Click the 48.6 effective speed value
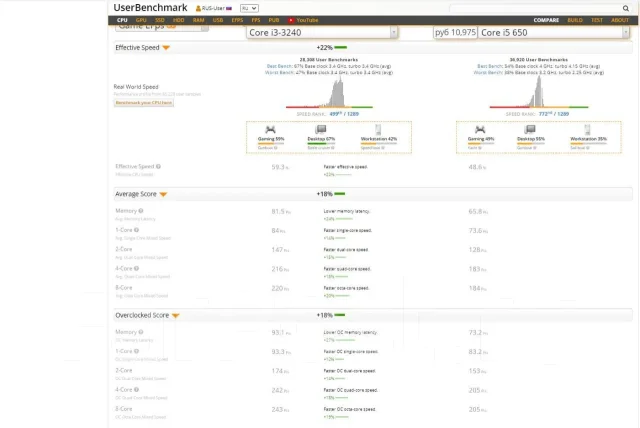Image resolution: width=640 pixels, height=428 pixels. [x=477, y=167]
